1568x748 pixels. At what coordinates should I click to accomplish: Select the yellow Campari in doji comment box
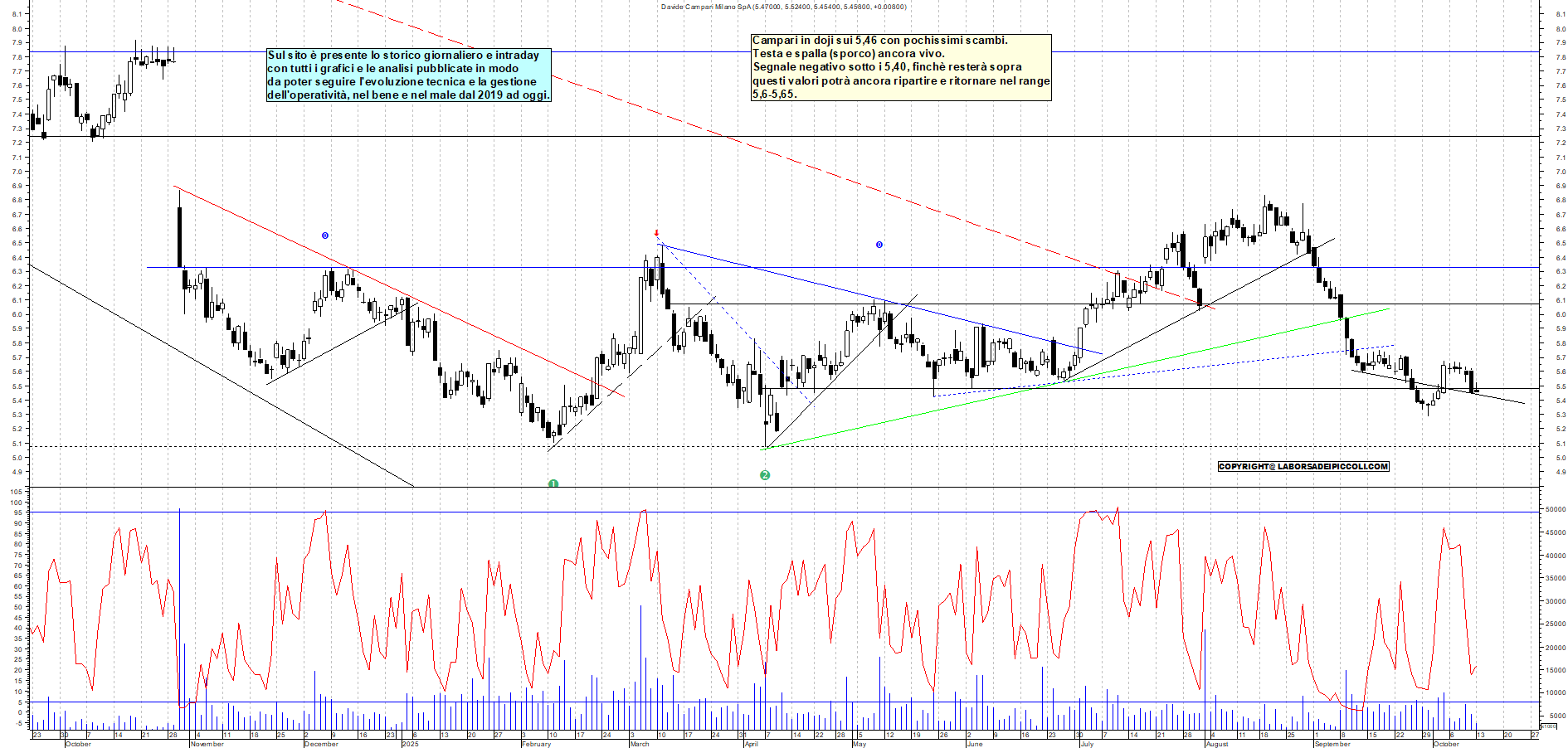click(x=901, y=67)
